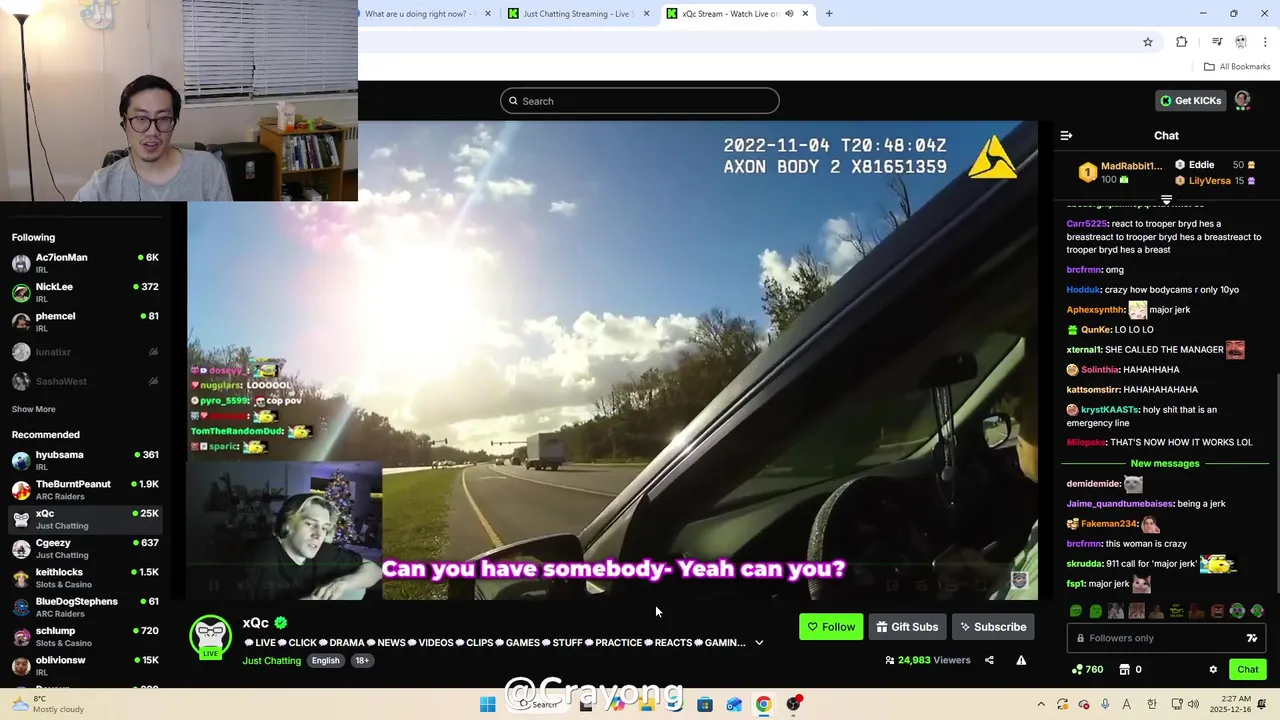Open NickLee channel in sidebar
1280x720 pixels.
pyautogui.click(x=85, y=292)
